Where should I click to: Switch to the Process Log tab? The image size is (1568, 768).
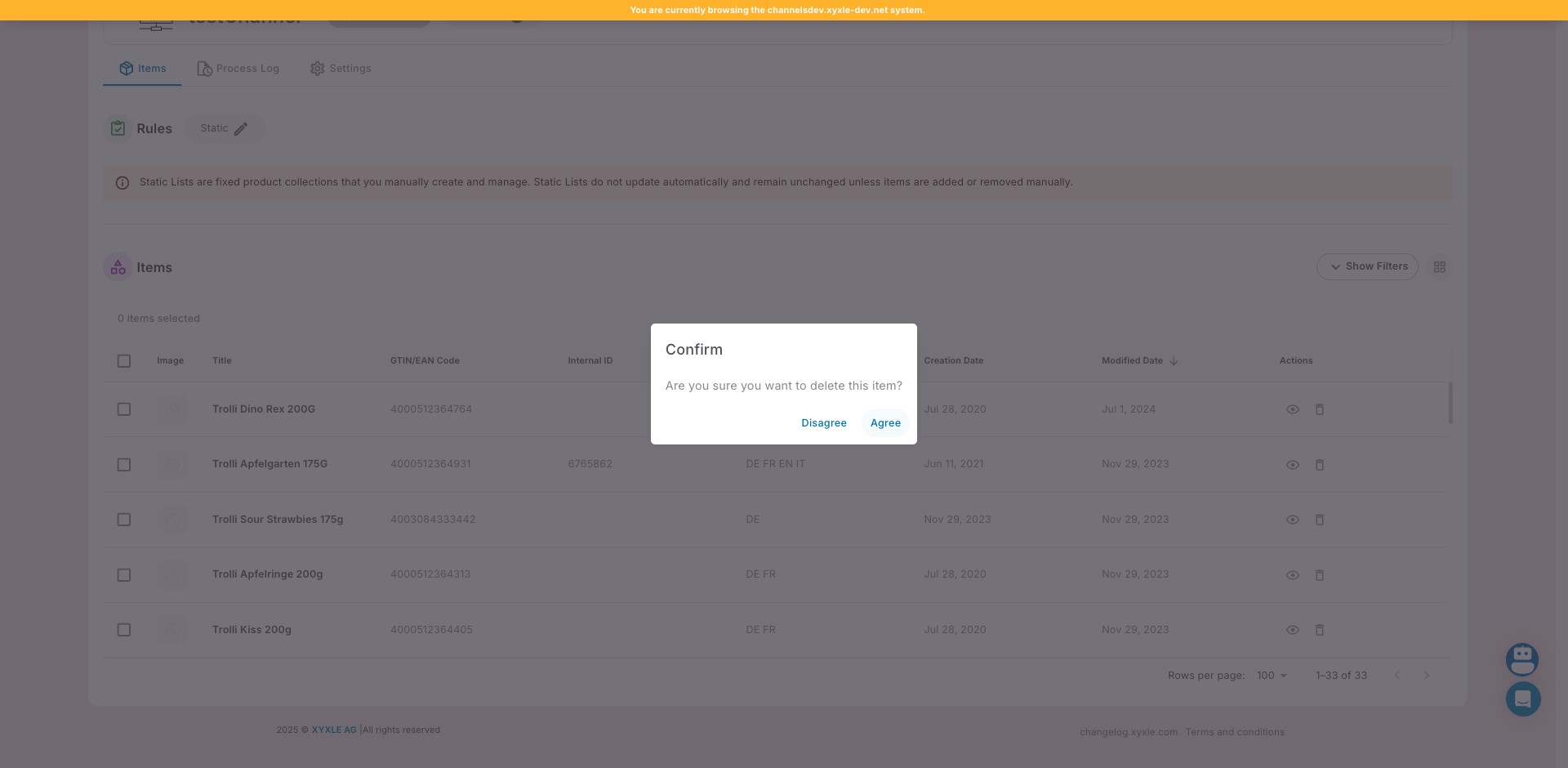(x=238, y=69)
